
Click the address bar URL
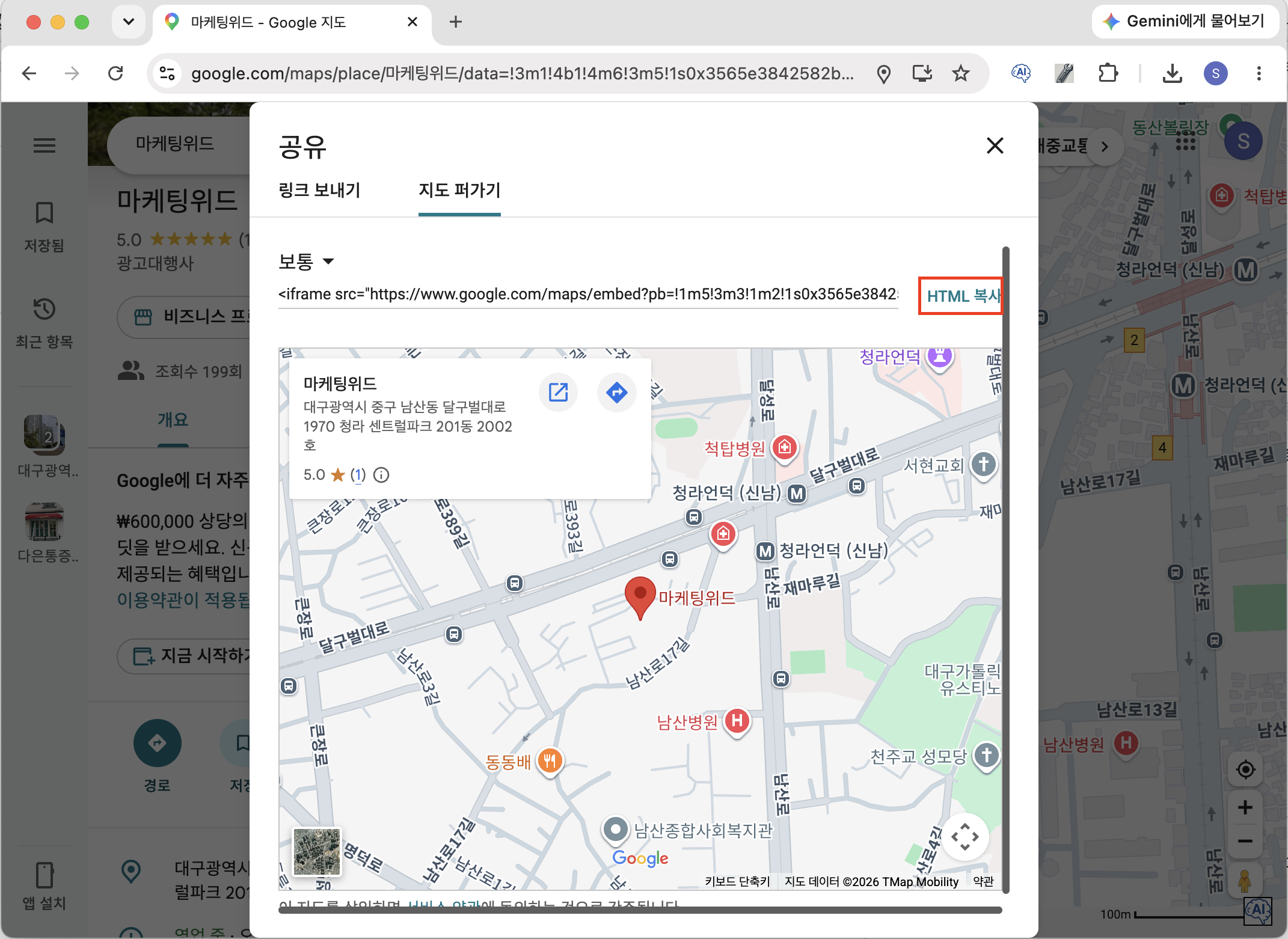[522, 73]
